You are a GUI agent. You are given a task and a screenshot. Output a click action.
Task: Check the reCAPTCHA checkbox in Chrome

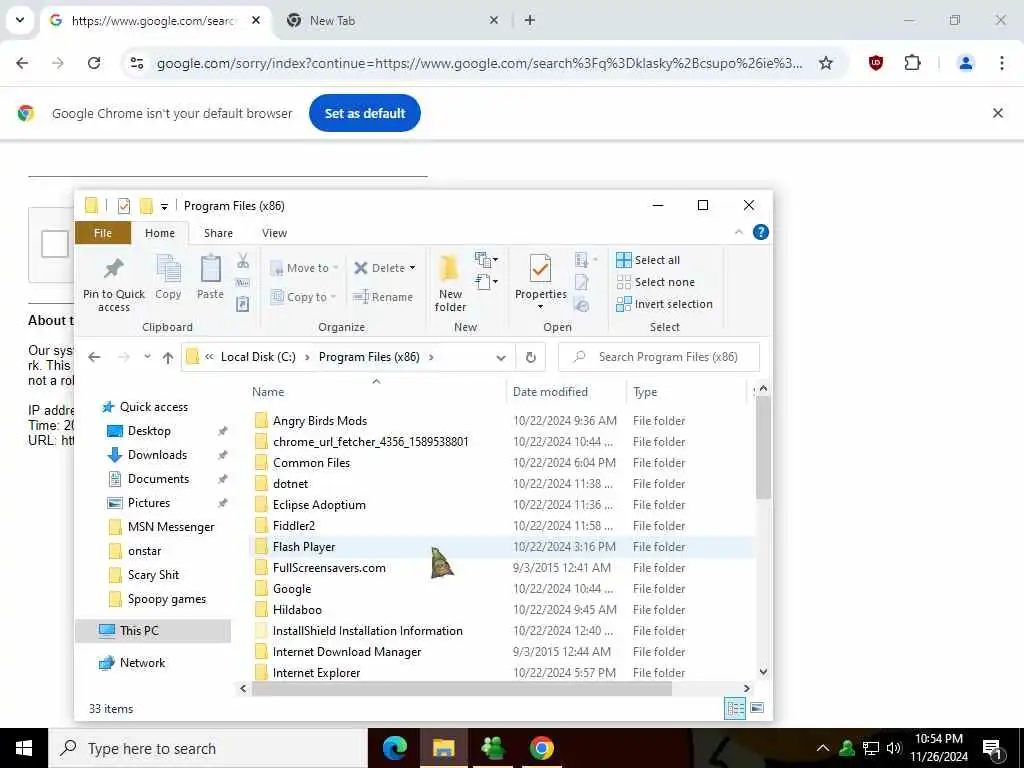(x=55, y=244)
